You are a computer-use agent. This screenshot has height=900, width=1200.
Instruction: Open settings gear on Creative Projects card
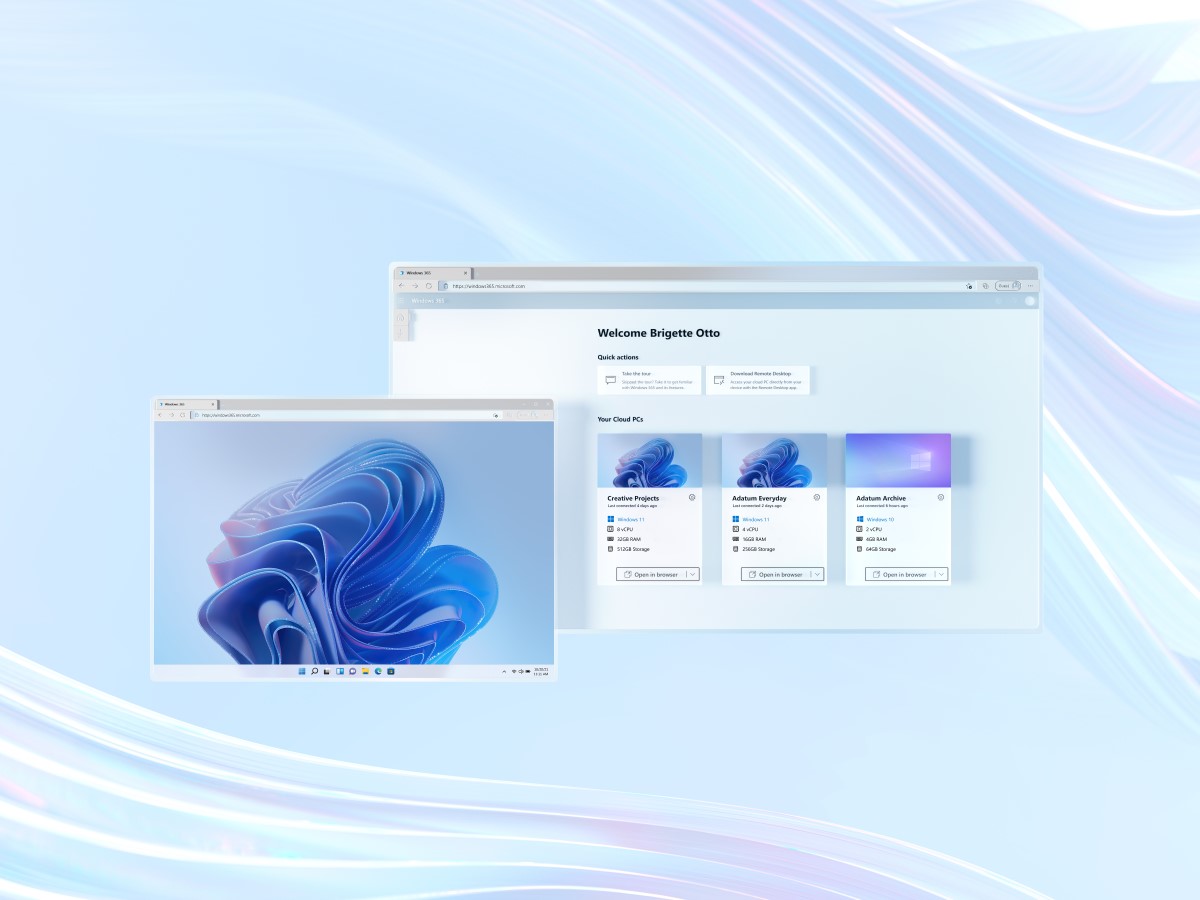[691, 497]
